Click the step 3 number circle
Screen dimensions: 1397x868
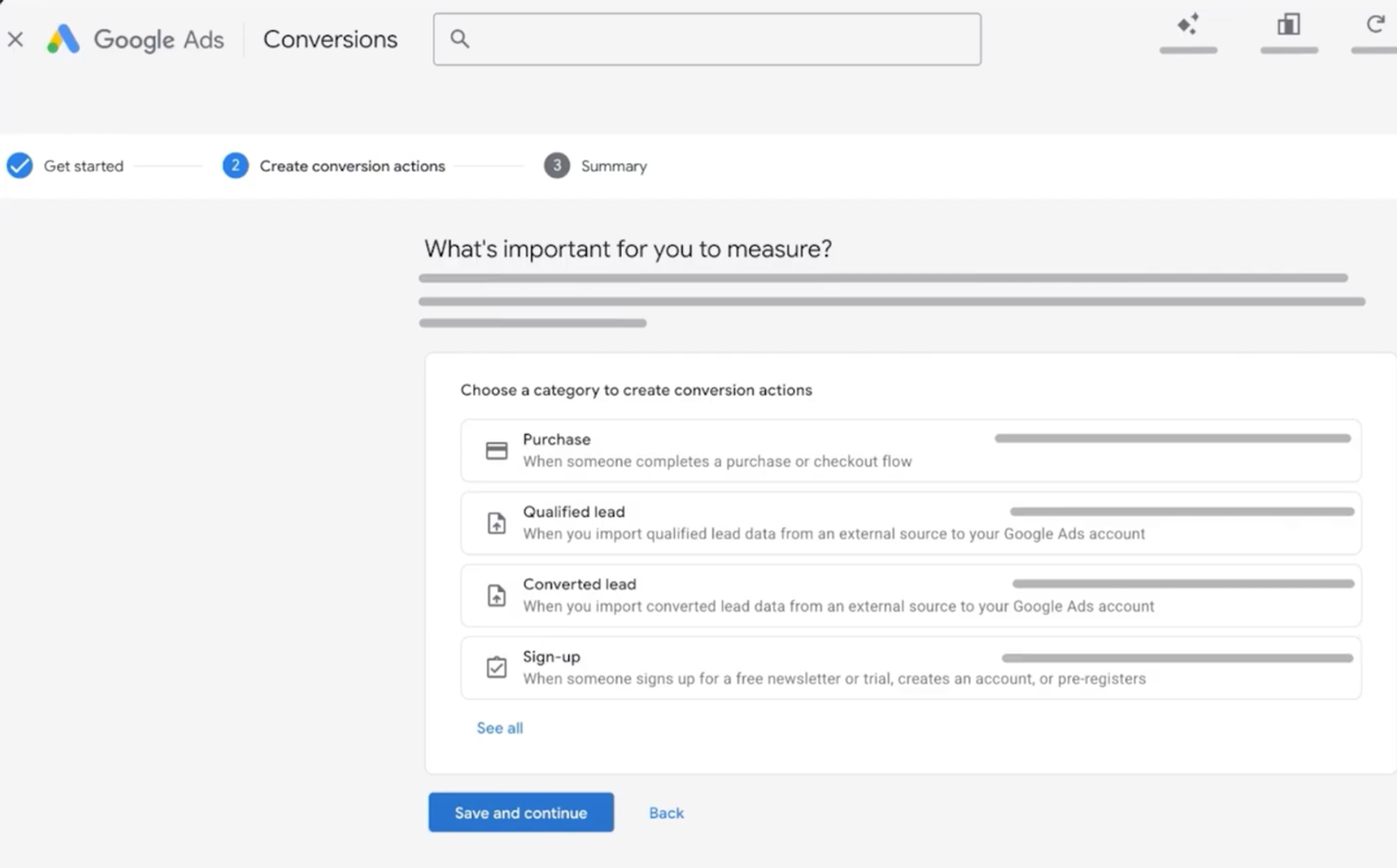pyautogui.click(x=557, y=166)
